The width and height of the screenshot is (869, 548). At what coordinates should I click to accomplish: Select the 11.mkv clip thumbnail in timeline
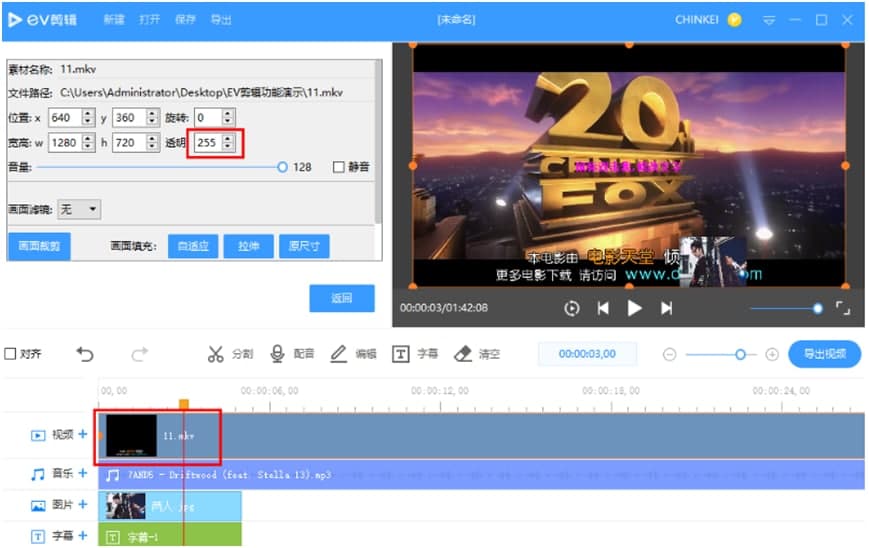click(132, 436)
